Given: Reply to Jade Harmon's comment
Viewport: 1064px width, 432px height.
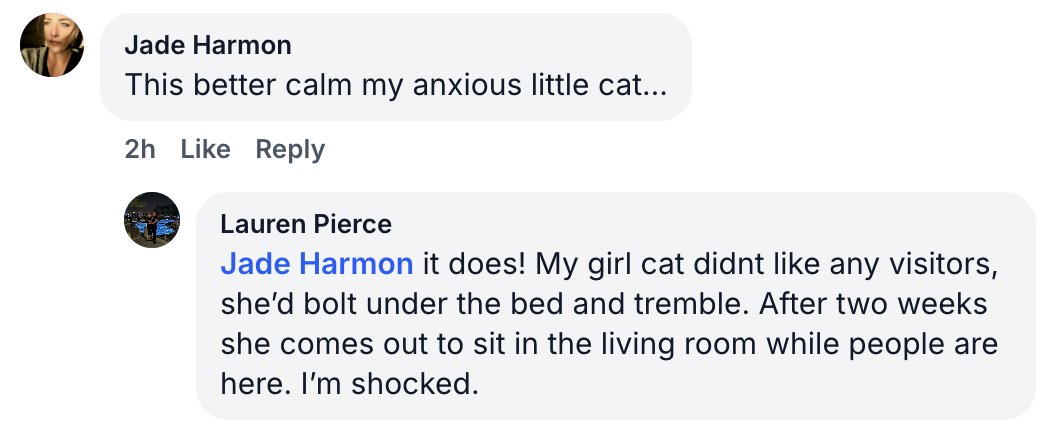Looking at the screenshot, I should click(x=290, y=150).
